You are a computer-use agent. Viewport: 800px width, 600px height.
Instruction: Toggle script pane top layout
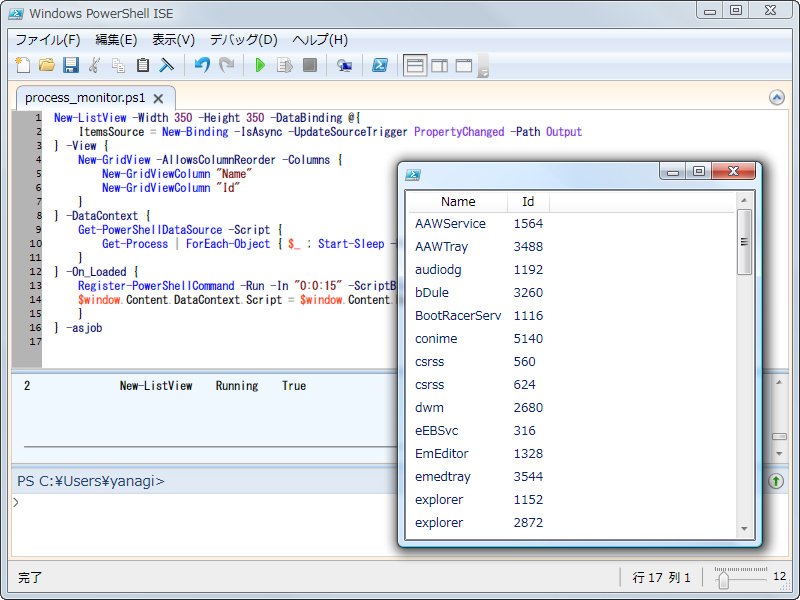pos(414,66)
